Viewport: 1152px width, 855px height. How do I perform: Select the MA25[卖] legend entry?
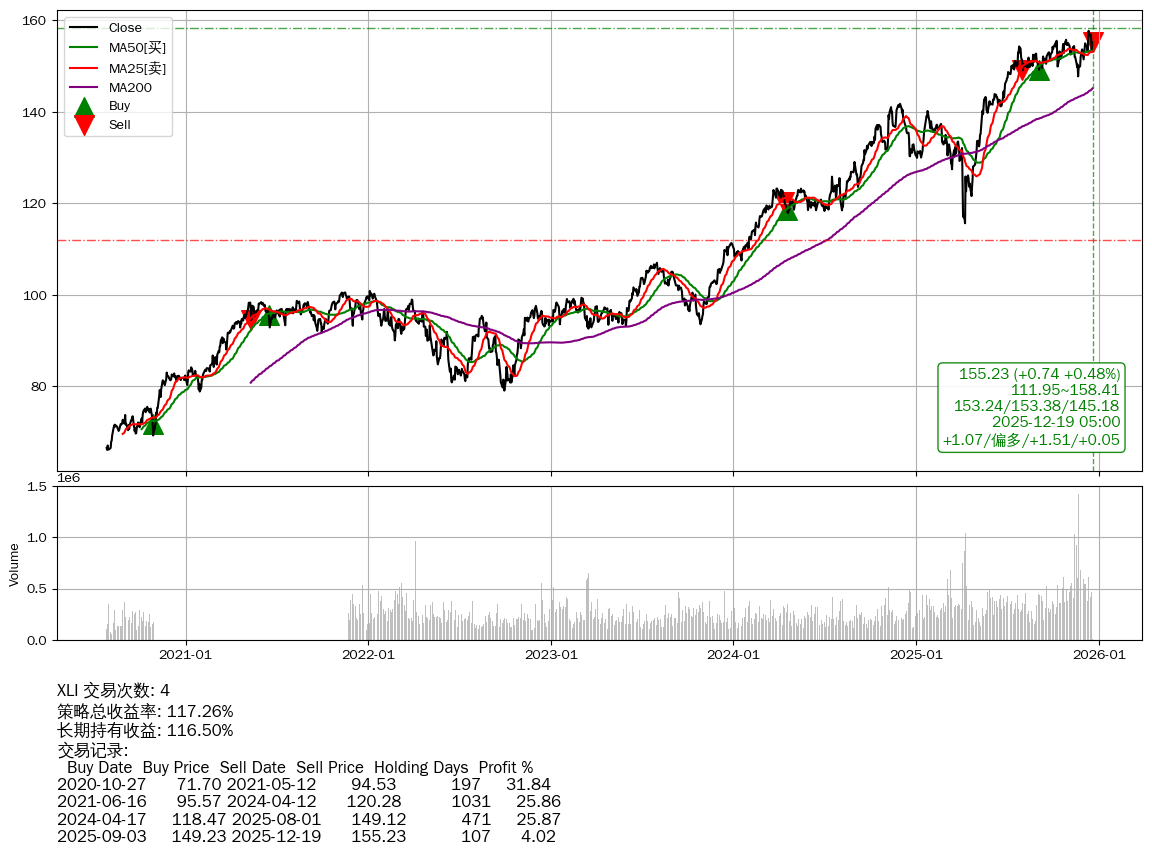pos(136,68)
